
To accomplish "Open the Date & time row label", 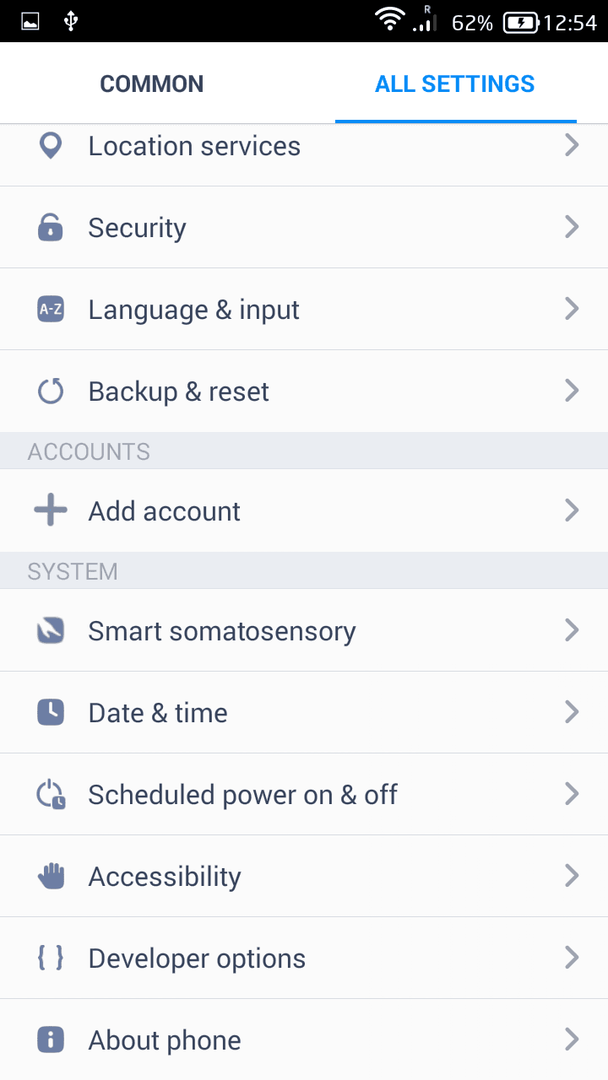I will tap(158, 713).
